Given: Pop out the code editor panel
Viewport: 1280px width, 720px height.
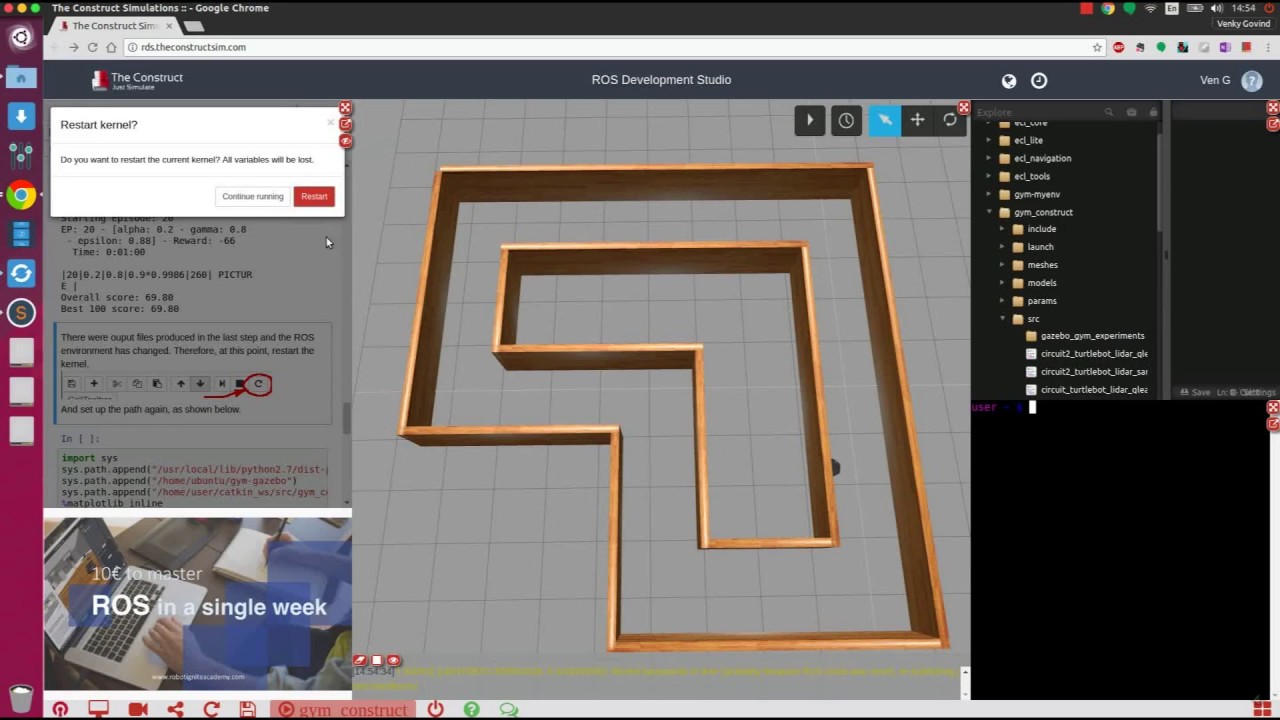Looking at the screenshot, I should pyautogui.click(x=1273, y=124).
